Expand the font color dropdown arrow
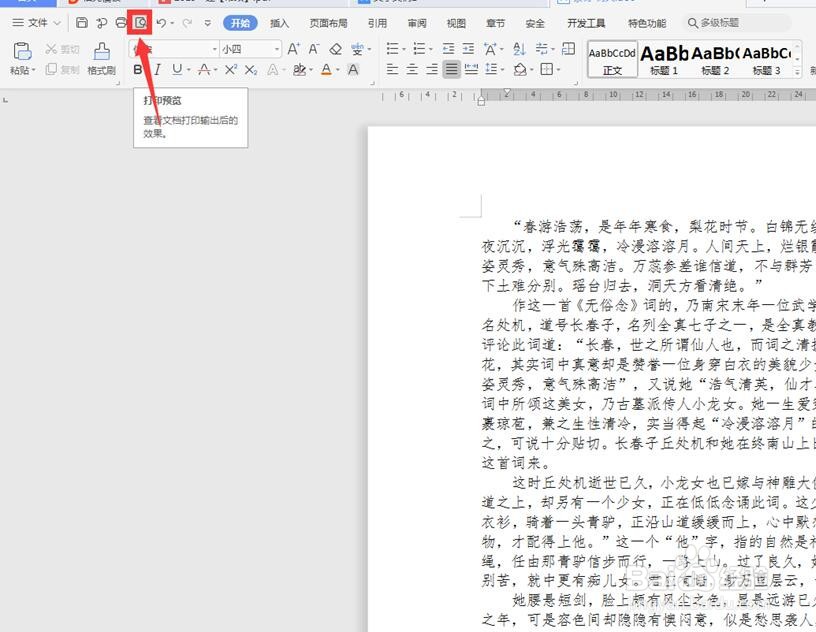Image resolution: width=816 pixels, height=632 pixels. click(337, 70)
